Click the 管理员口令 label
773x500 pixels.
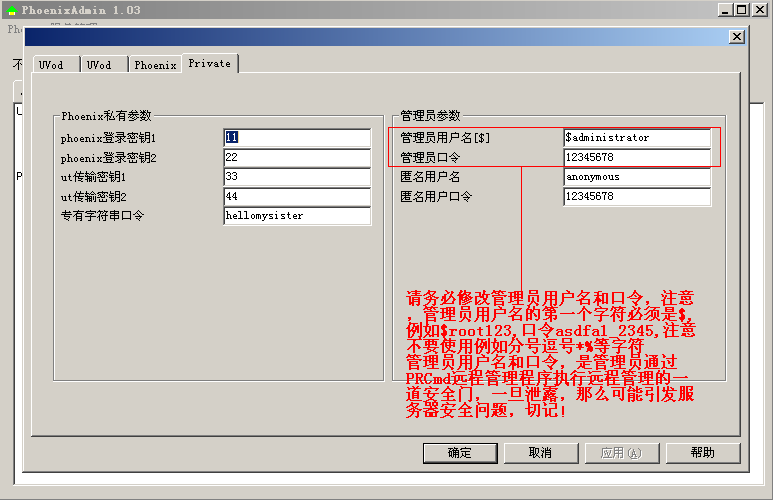coord(430,157)
